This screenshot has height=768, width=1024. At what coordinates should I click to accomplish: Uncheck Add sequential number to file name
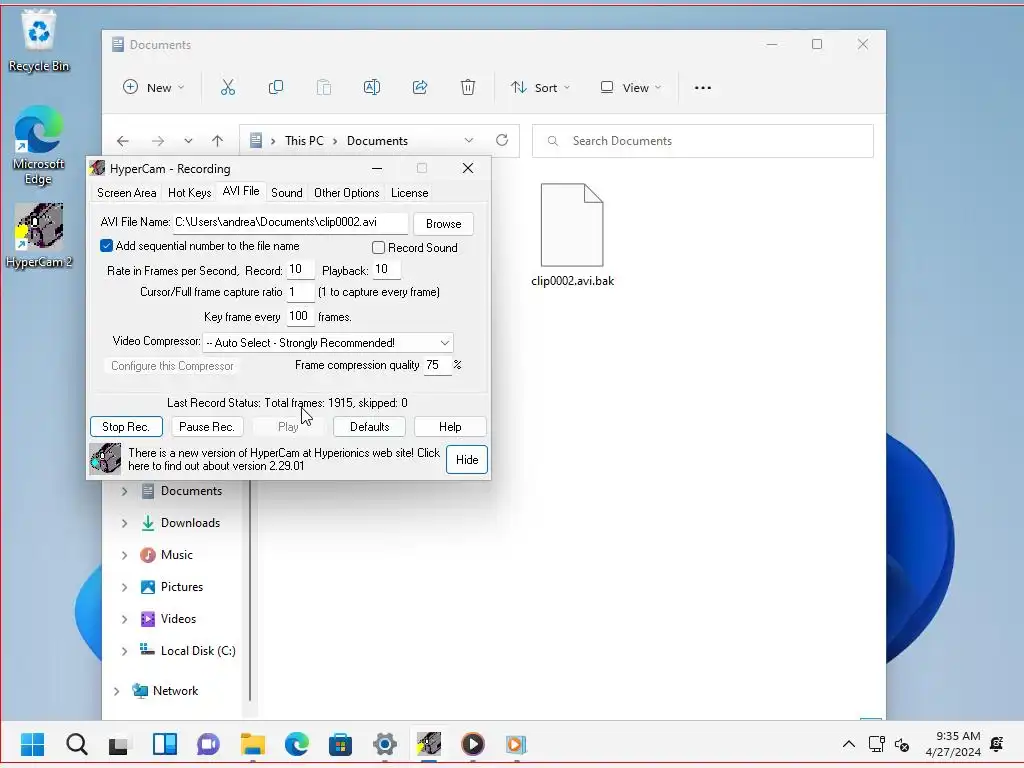pos(106,246)
